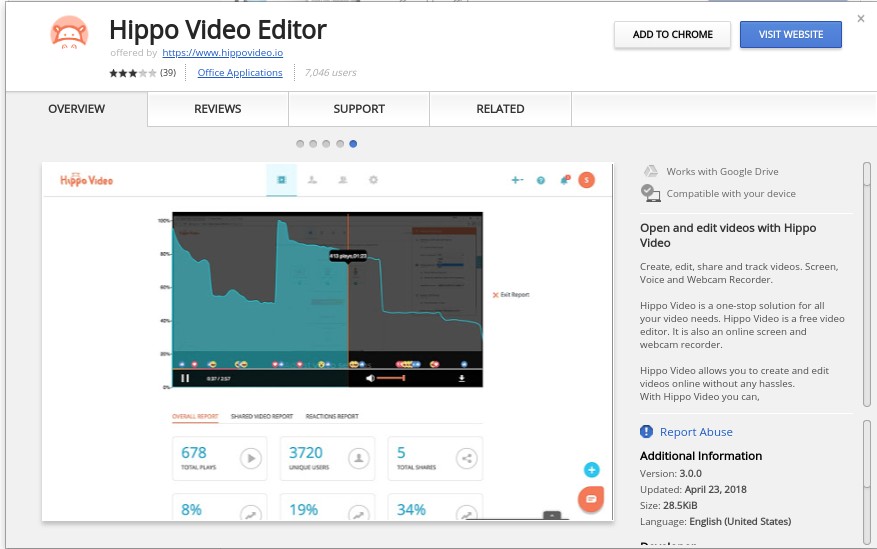Switch to the REVIEWS tab
The height and width of the screenshot is (549, 877).
point(218,109)
